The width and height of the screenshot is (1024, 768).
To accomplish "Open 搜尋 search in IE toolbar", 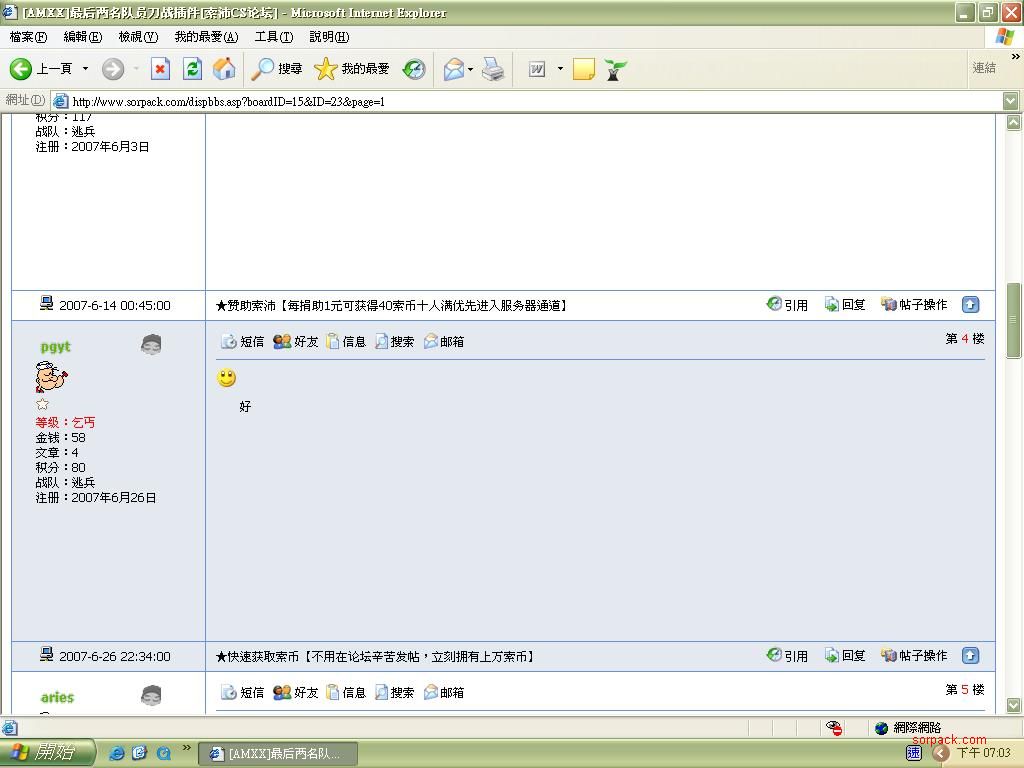I will pyautogui.click(x=277, y=68).
